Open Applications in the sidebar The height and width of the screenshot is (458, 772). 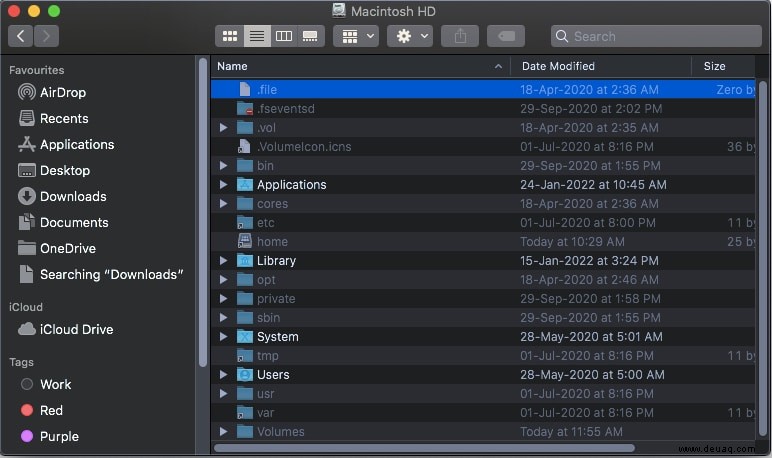77,144
